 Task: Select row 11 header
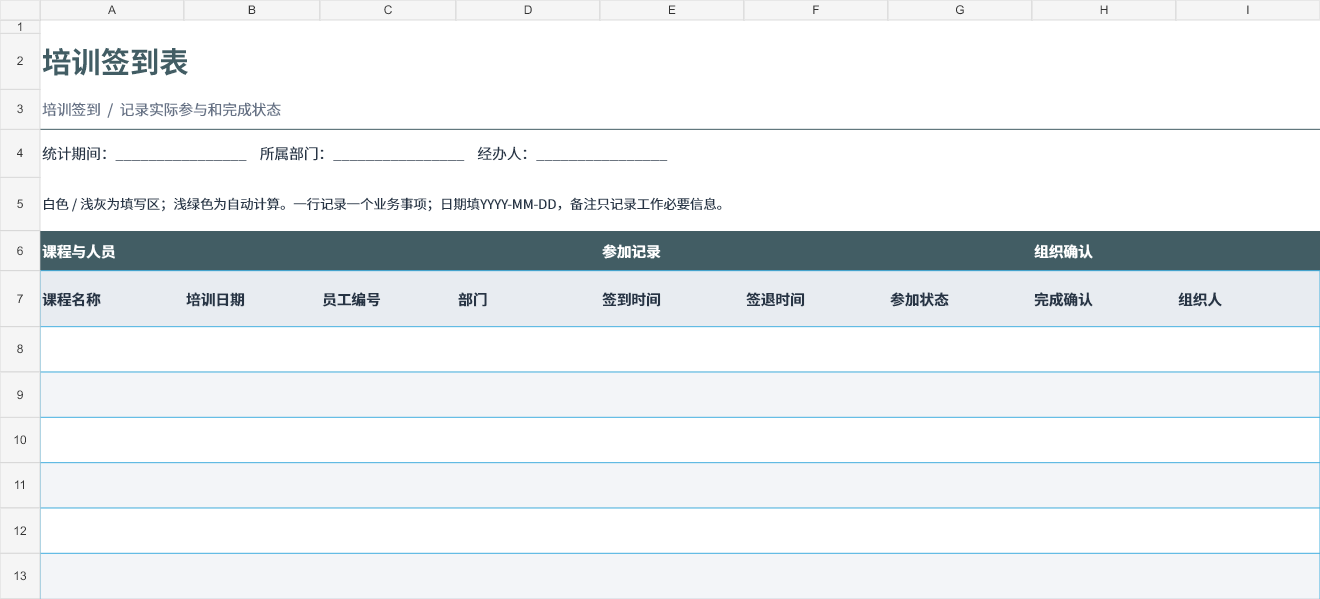click(x=20, y=485)
